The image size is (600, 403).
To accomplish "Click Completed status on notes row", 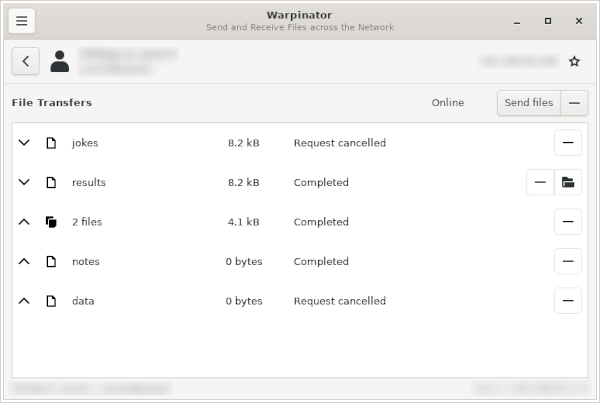I will (321, 261).
